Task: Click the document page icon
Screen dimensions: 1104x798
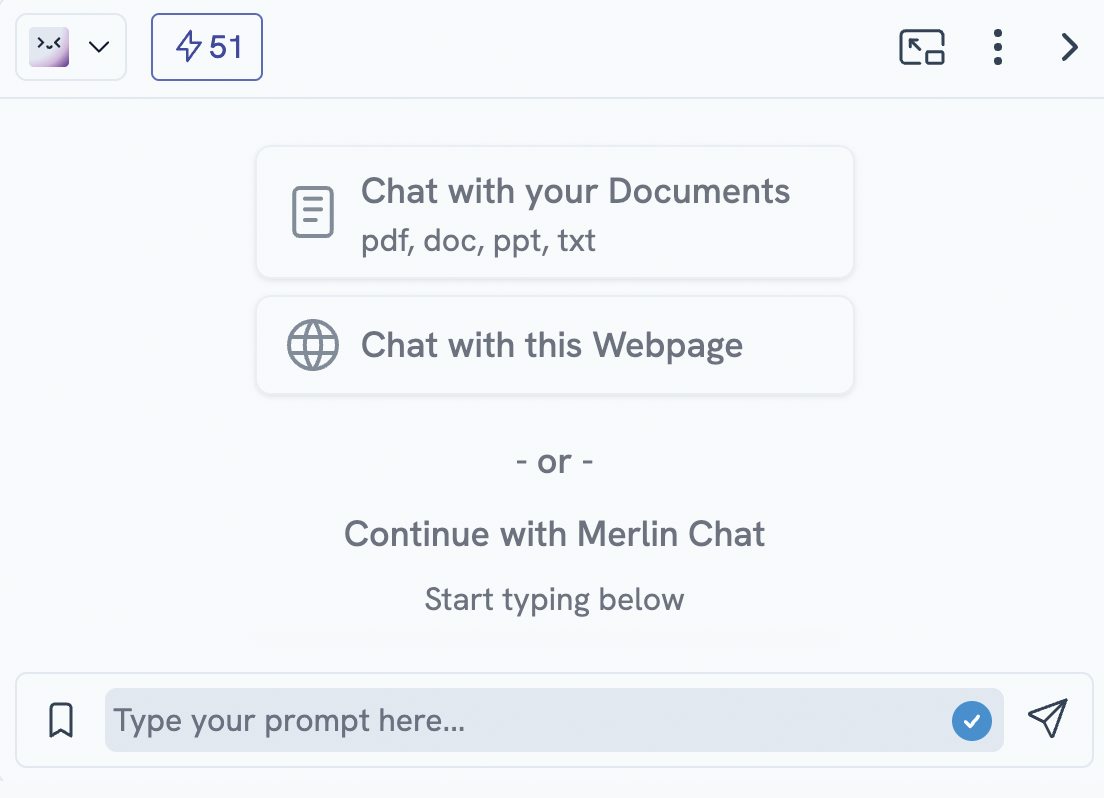Action: [313, 212]
